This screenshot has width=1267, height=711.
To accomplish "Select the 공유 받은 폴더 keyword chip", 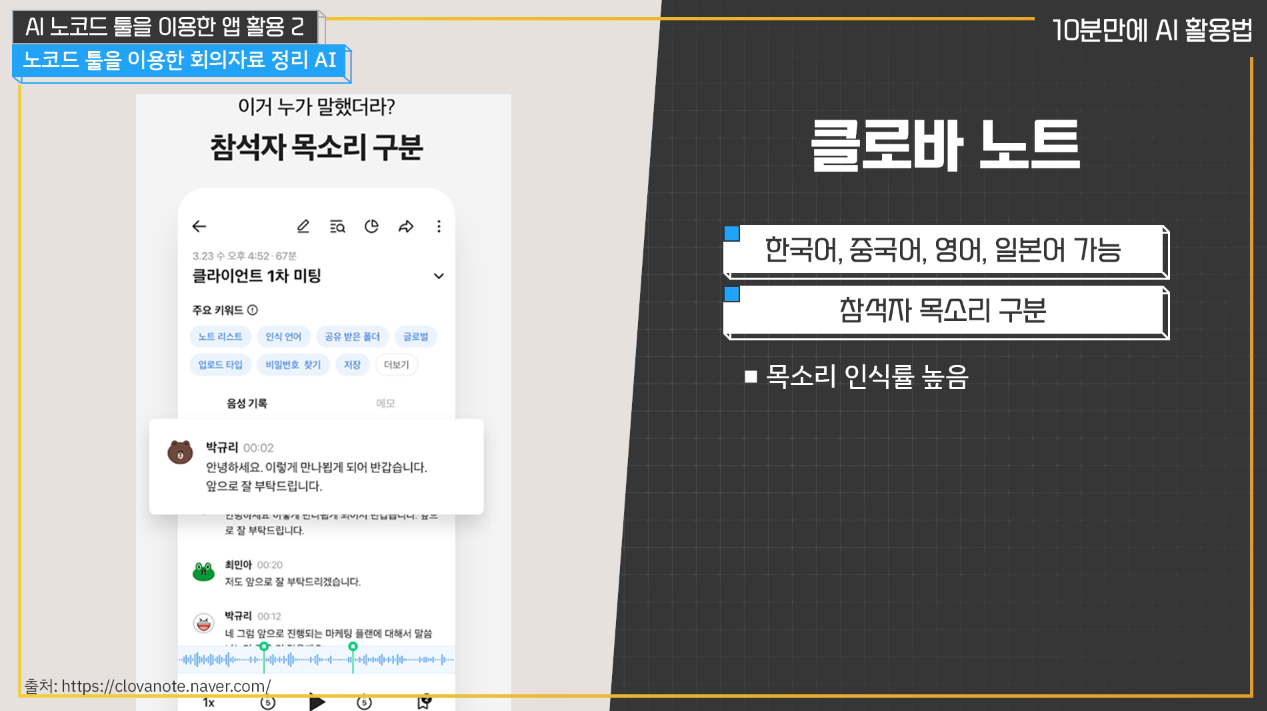I will point(352,337).
